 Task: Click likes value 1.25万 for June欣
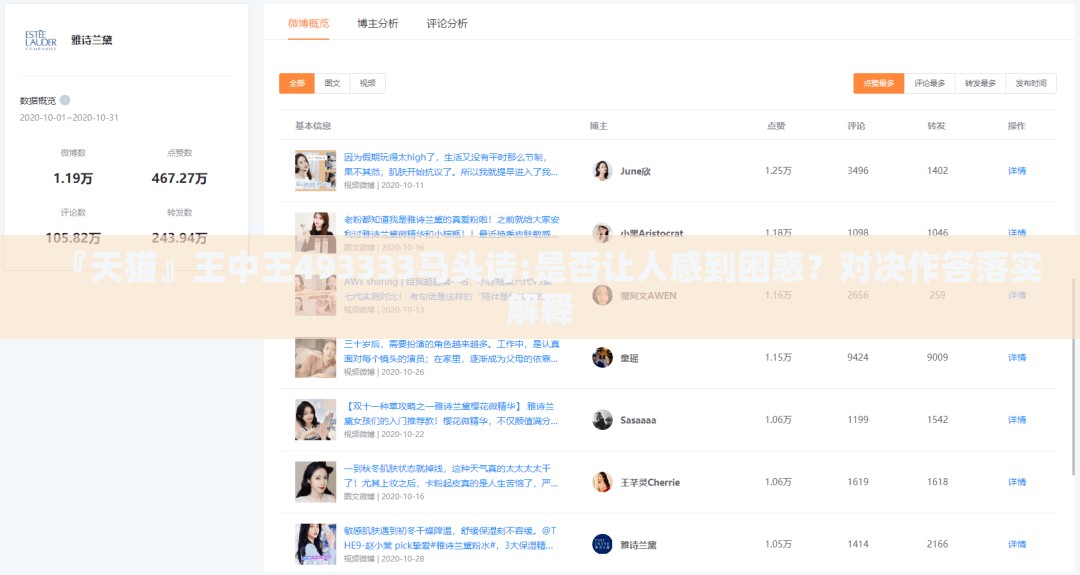pos(778,171)
